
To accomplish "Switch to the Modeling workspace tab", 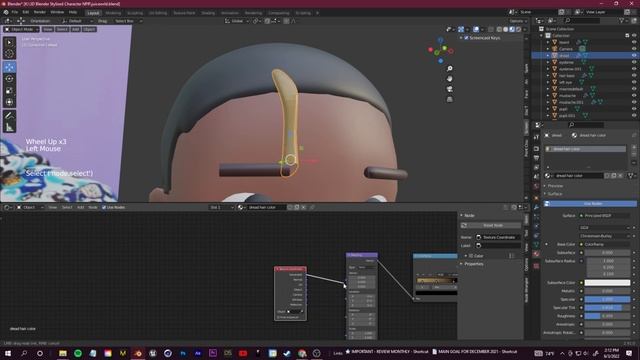I will click(x=113, y=13).
